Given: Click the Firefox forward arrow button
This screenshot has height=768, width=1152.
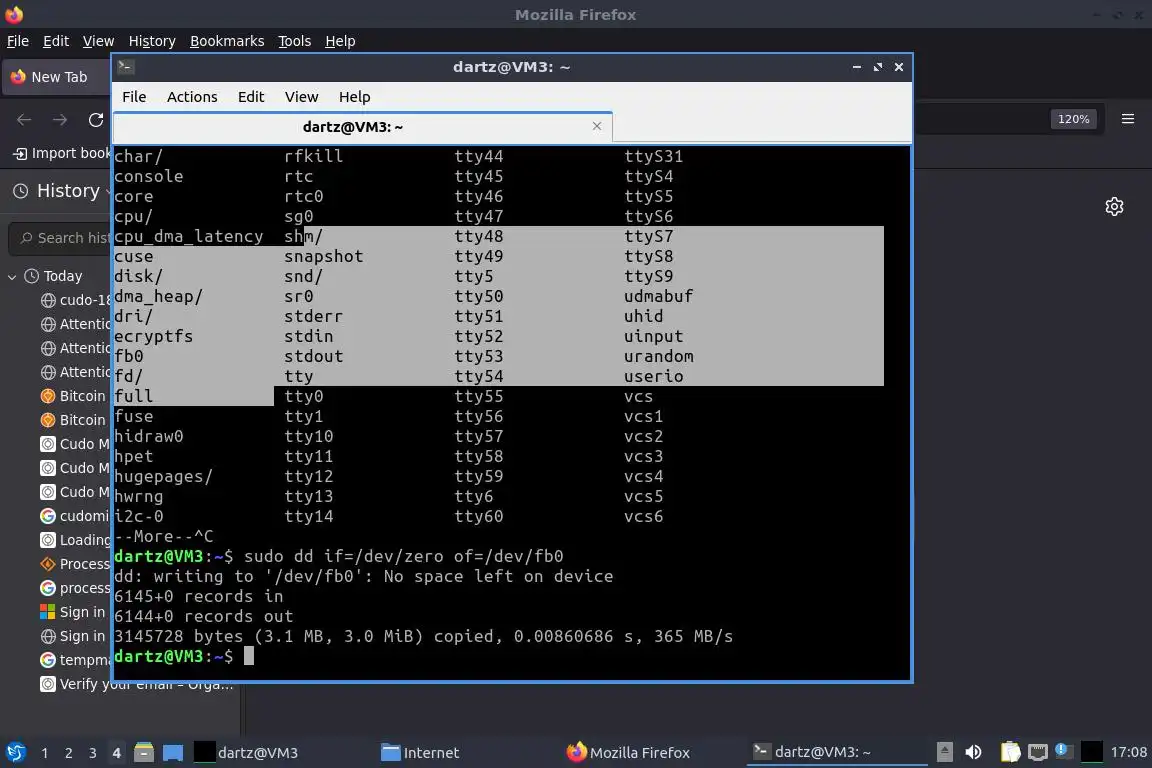Looking at the screenshot, I should coord(60,120).
